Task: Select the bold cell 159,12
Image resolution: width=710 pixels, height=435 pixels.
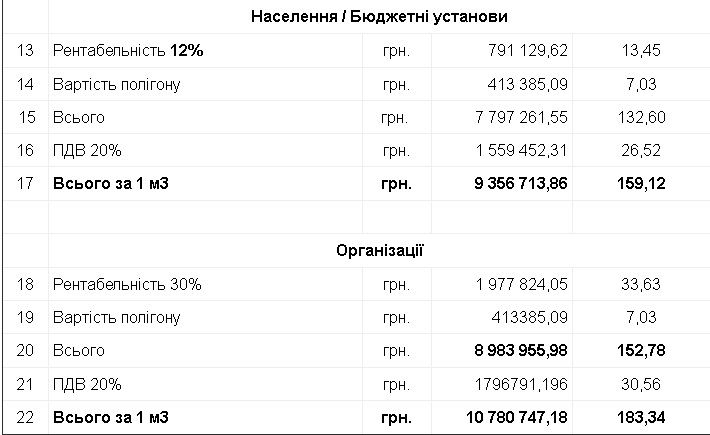Action: tap(641, 183)
